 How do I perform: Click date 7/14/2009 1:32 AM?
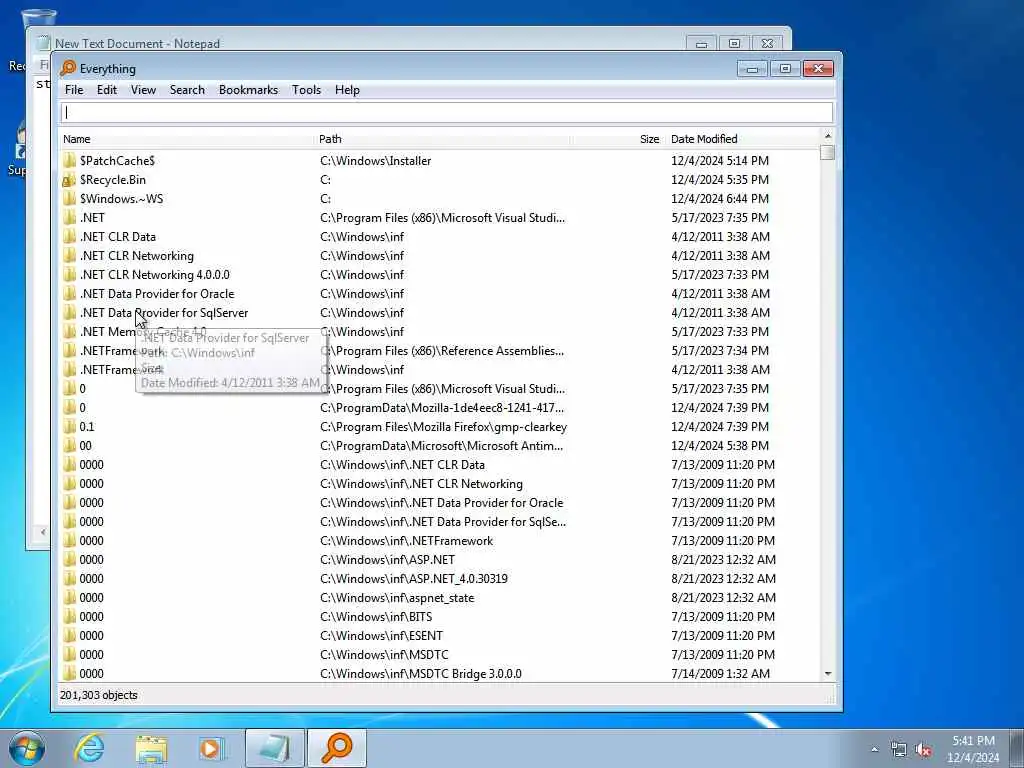pyautogui.click(x=720, y=673)
